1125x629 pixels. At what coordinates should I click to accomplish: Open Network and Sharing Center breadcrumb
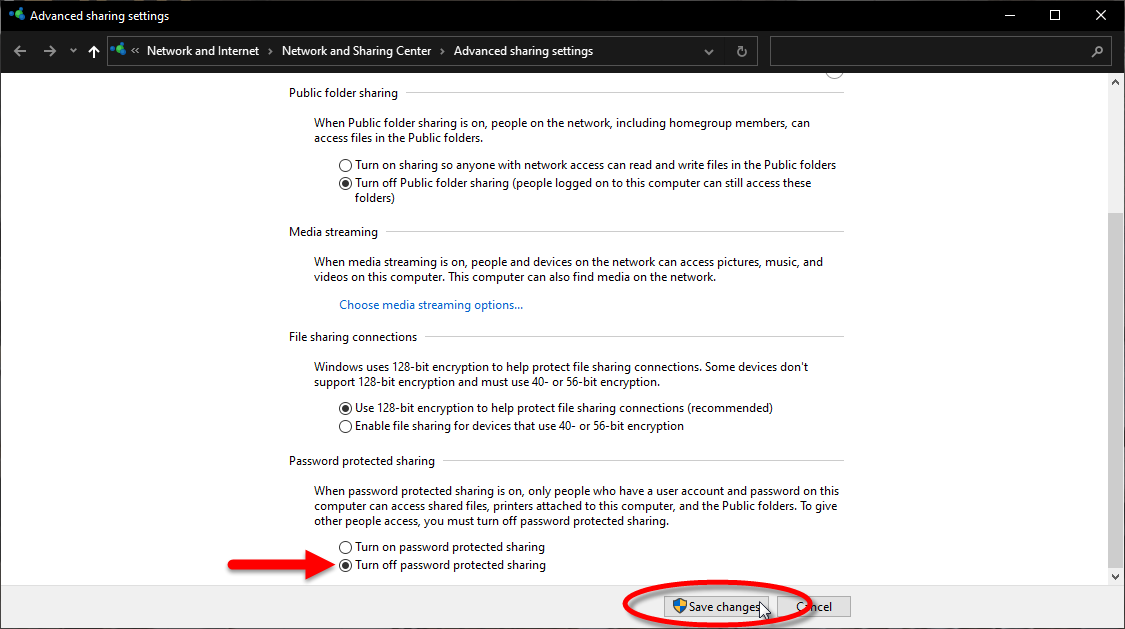point(356,51)
